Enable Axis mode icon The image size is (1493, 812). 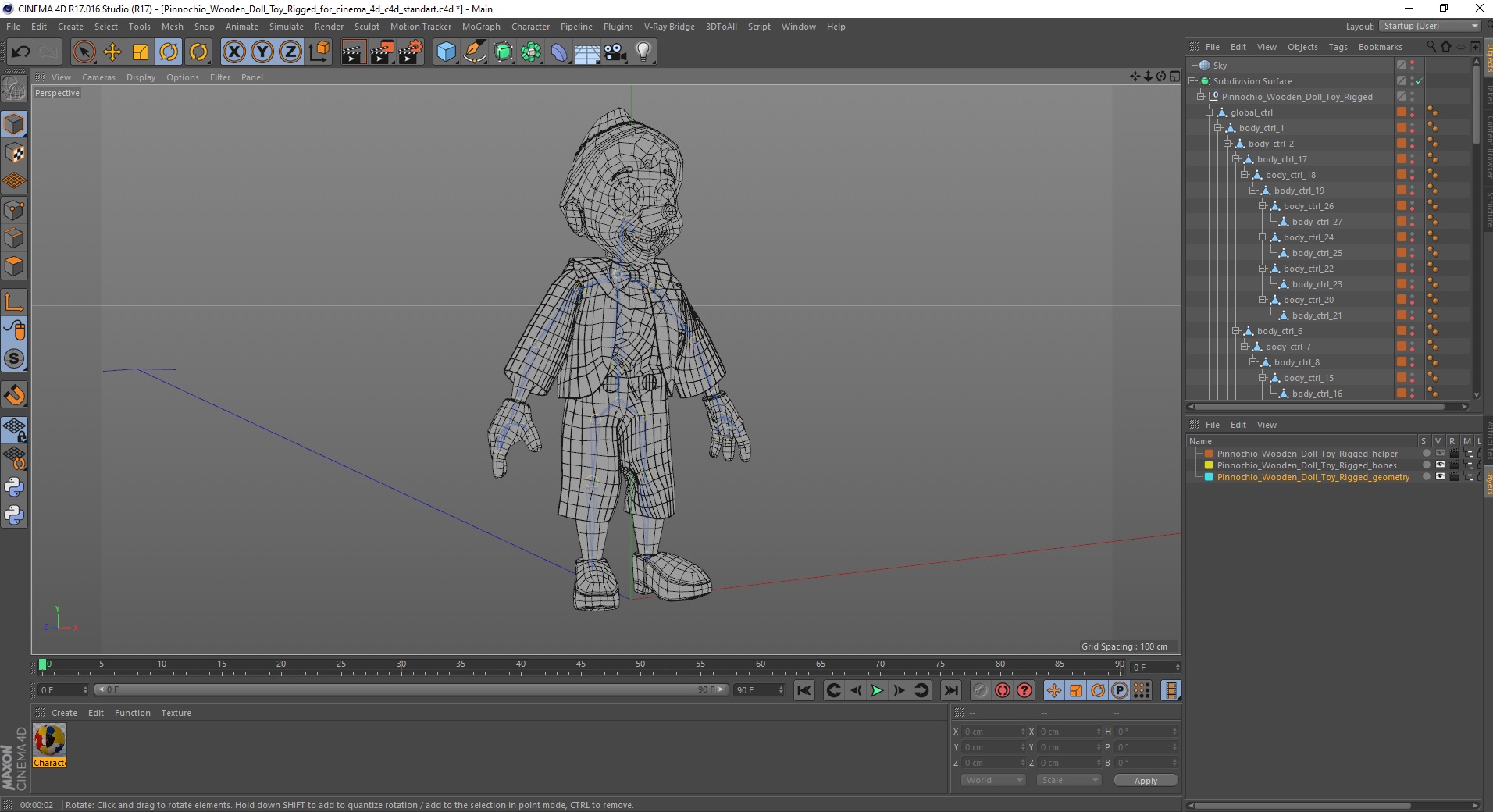pos(14,302)
